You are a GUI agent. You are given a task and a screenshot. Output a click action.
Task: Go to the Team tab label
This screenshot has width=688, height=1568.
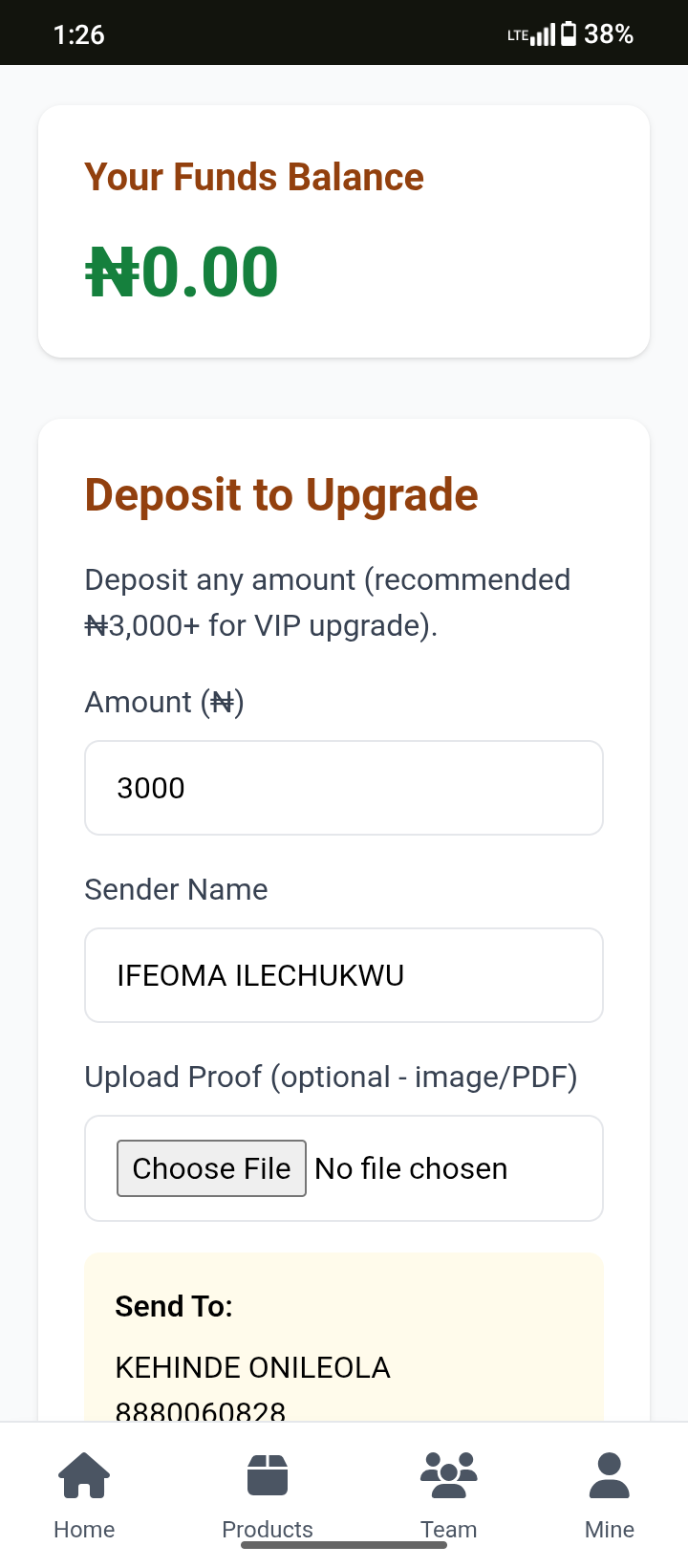click(x=448, y=1530)
